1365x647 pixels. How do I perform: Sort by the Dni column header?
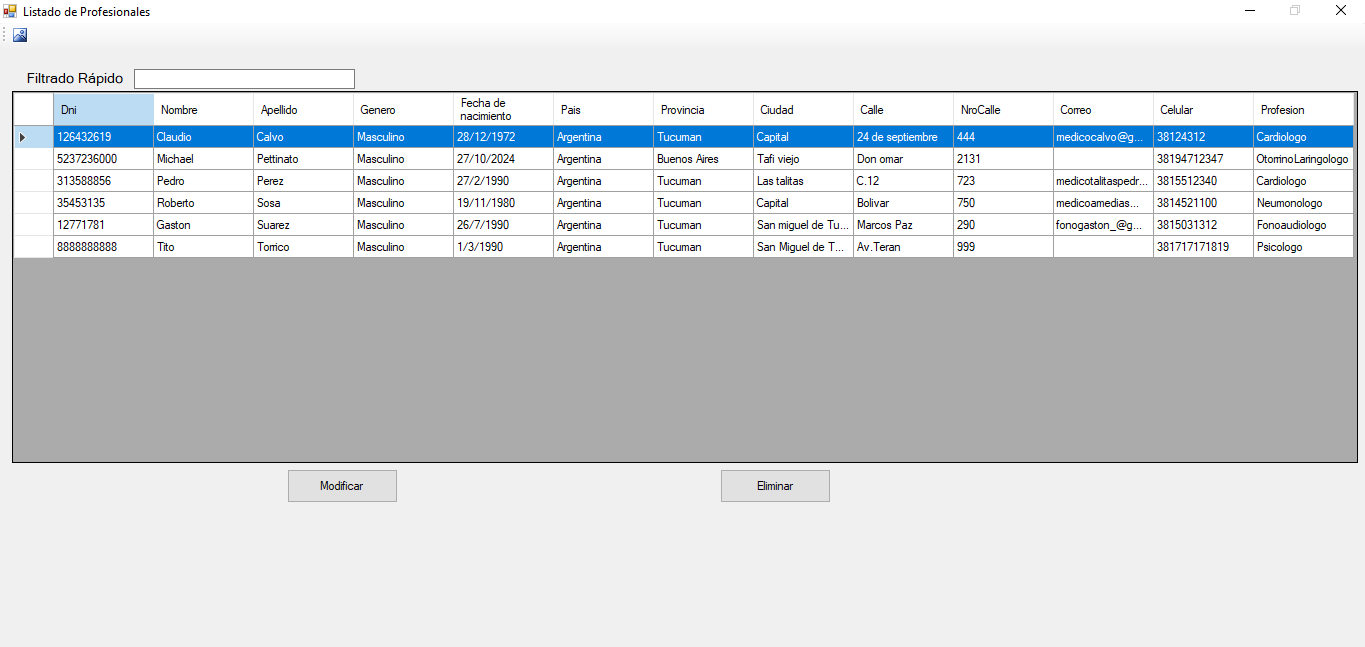click(x=103, y=110)
